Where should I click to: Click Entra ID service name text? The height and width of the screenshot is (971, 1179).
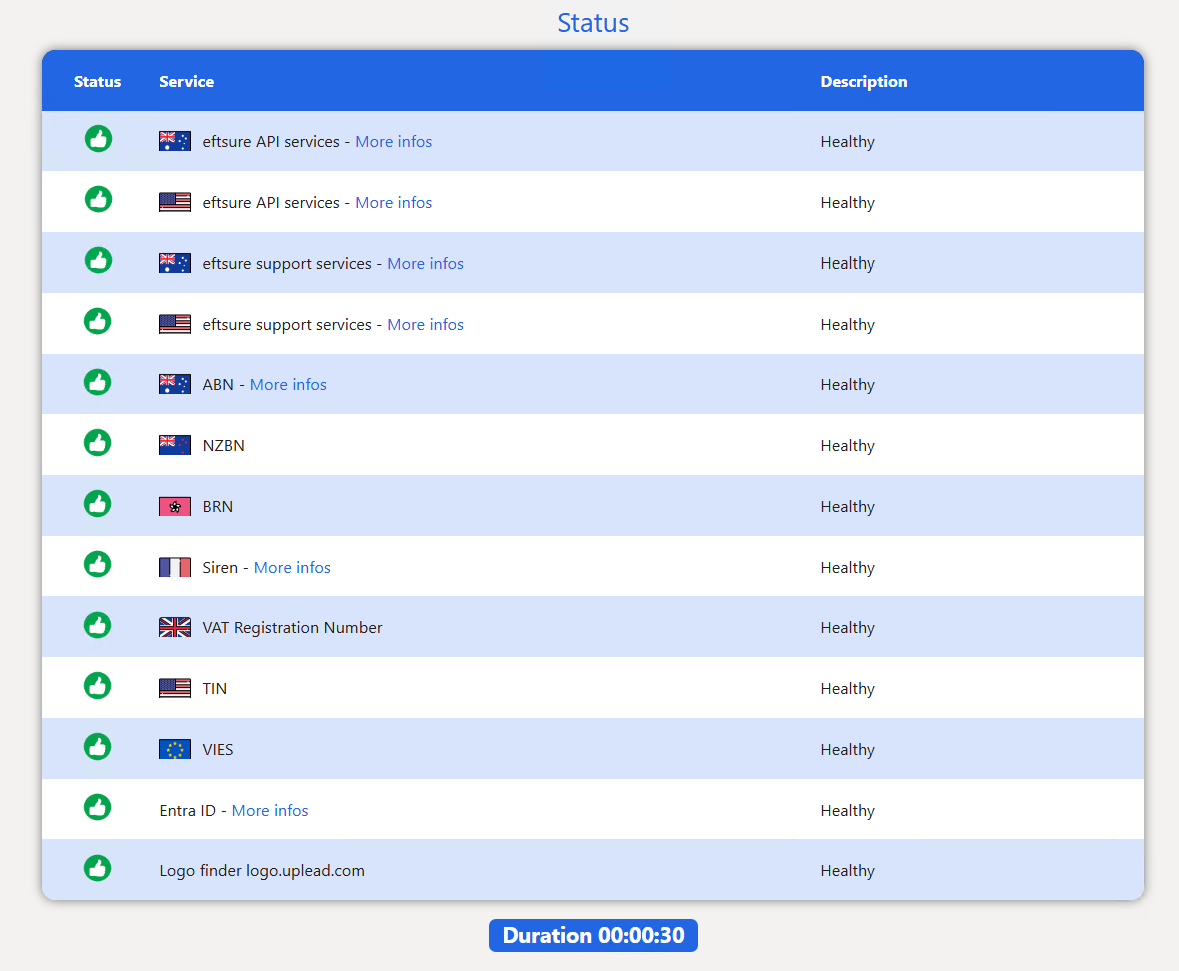click(187, 810)
